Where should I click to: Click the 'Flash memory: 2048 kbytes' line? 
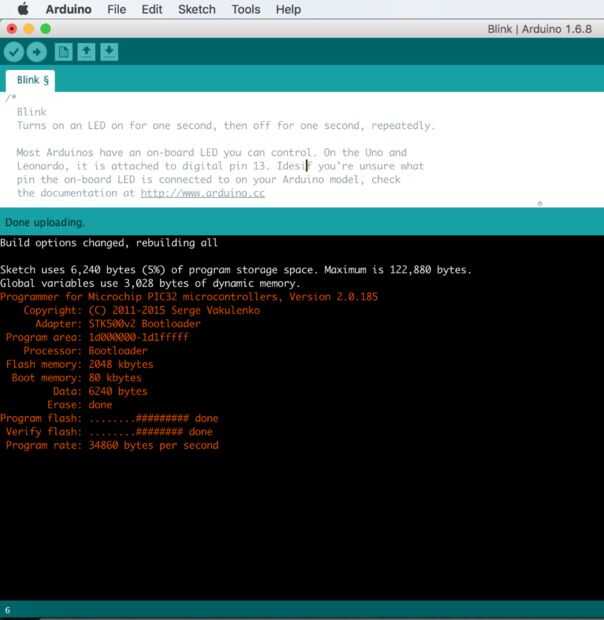pos(79,364)
